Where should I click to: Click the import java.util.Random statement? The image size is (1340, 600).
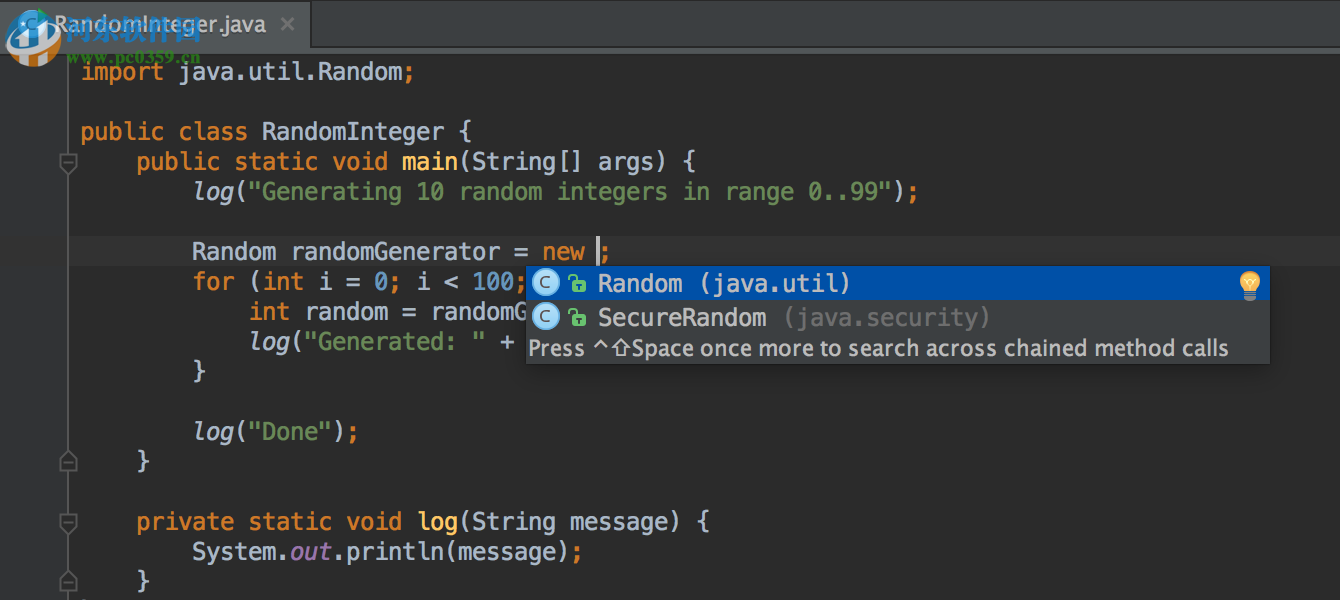click(x=246, y=71)
